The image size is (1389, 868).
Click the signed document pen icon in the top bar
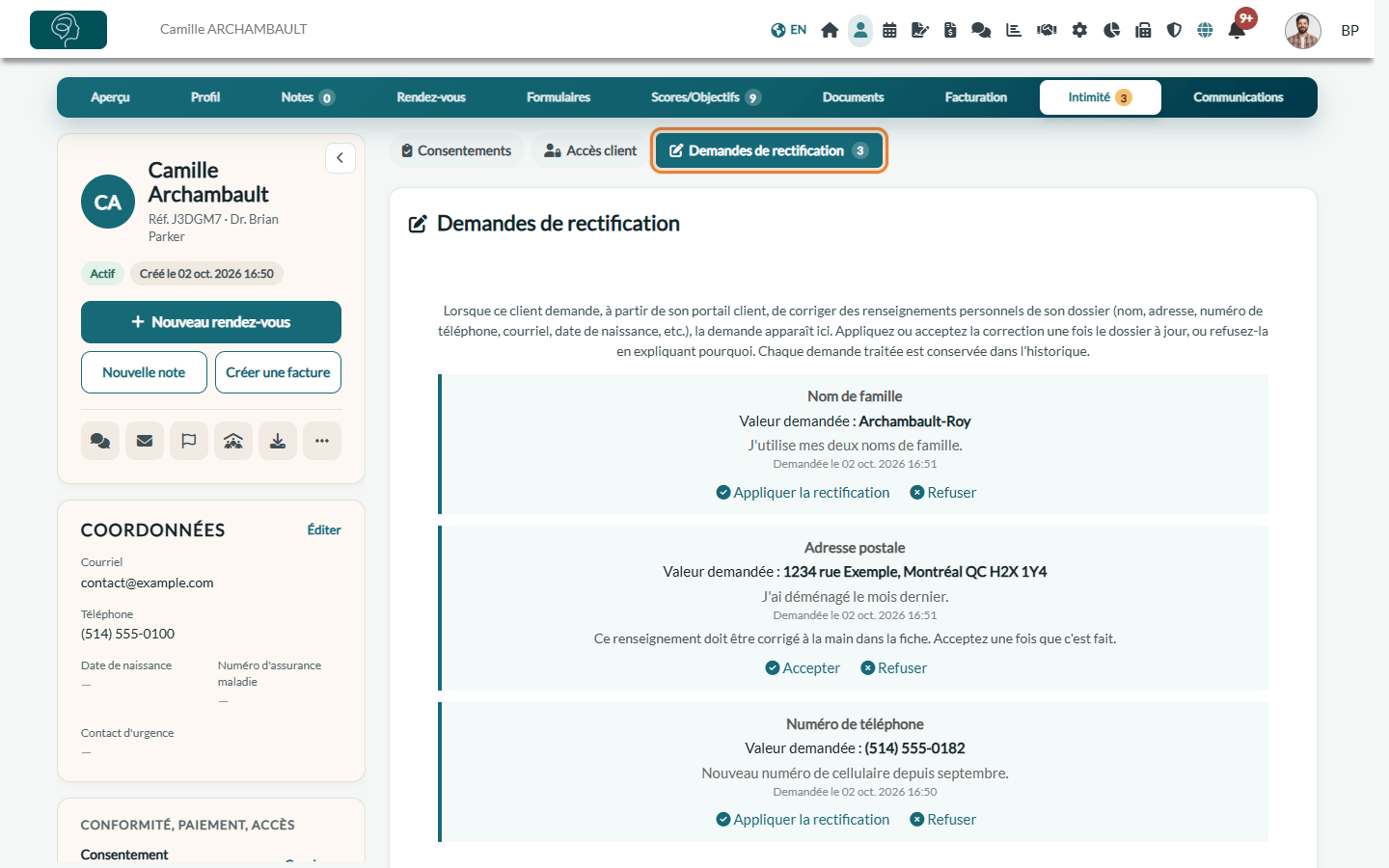point(920,30)
